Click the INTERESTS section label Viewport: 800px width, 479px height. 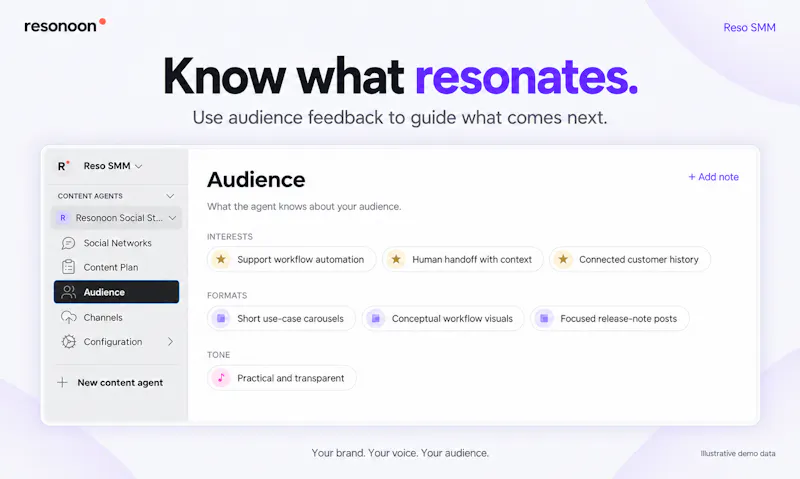tap(230, 237)
